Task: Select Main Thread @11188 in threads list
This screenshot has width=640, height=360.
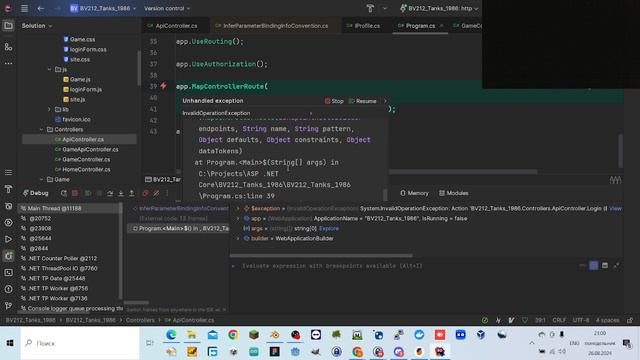Action: pyautogui.click(x=69, y=209)
